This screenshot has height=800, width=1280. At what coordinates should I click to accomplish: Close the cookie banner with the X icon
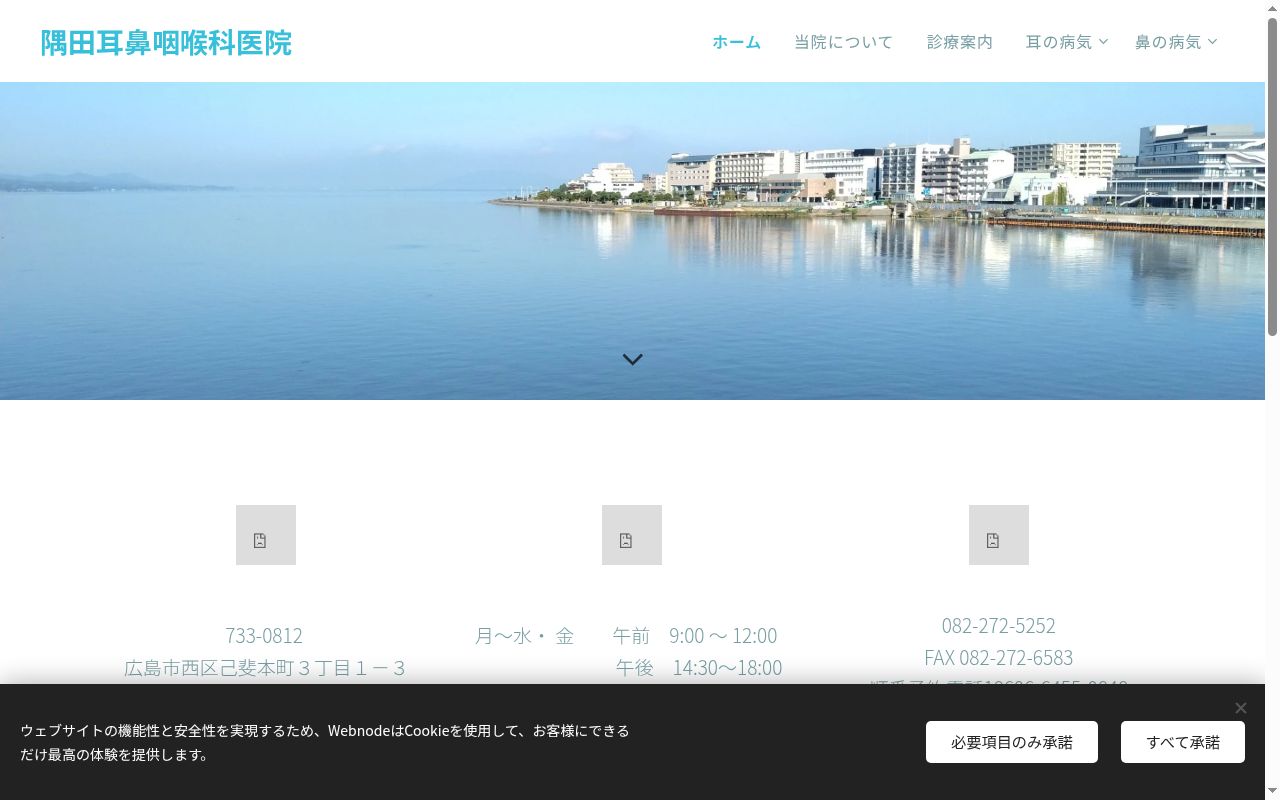point(1240,708)
